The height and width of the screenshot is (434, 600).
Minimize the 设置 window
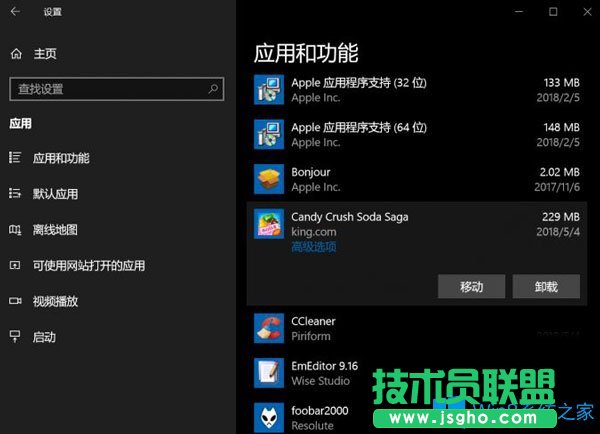519,12
